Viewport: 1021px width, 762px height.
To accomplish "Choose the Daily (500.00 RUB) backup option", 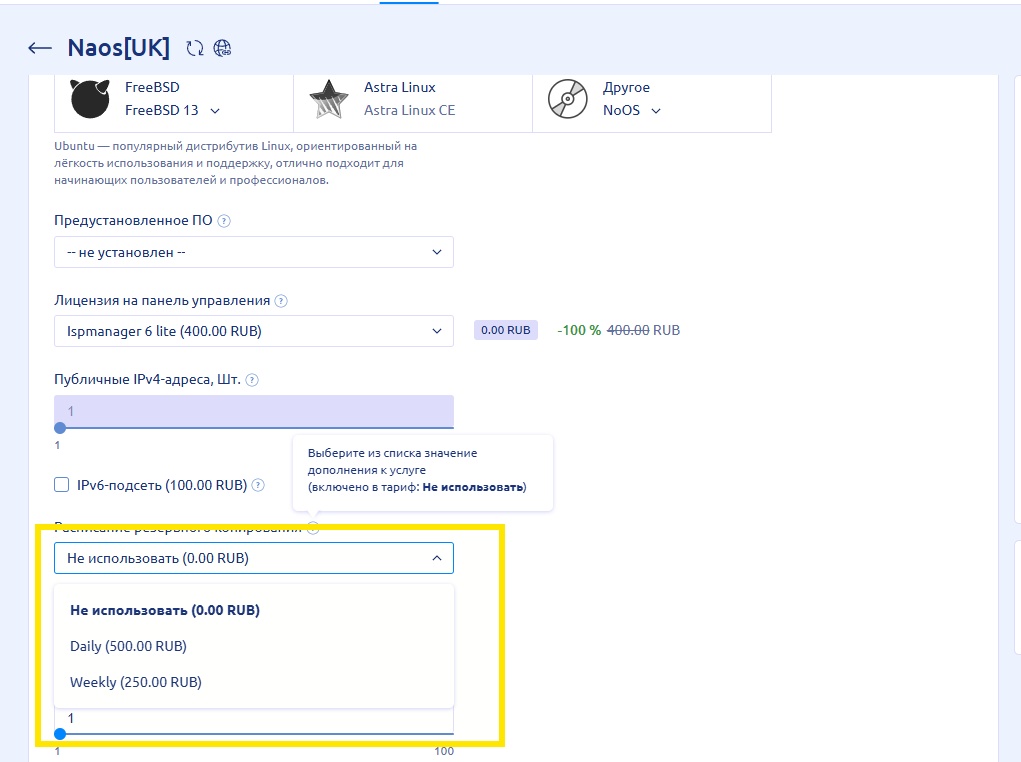I will coord(128,646).
